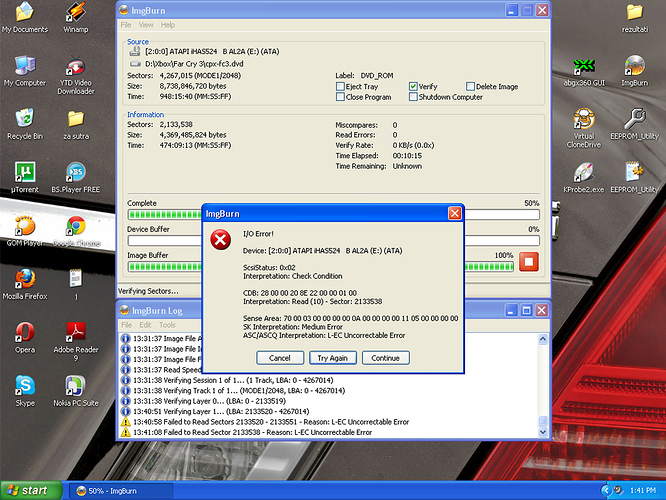This screenshot has height=500, width=666.
Task: Select log entry 'Verifying Layer 1'
Action: [221, 411]
